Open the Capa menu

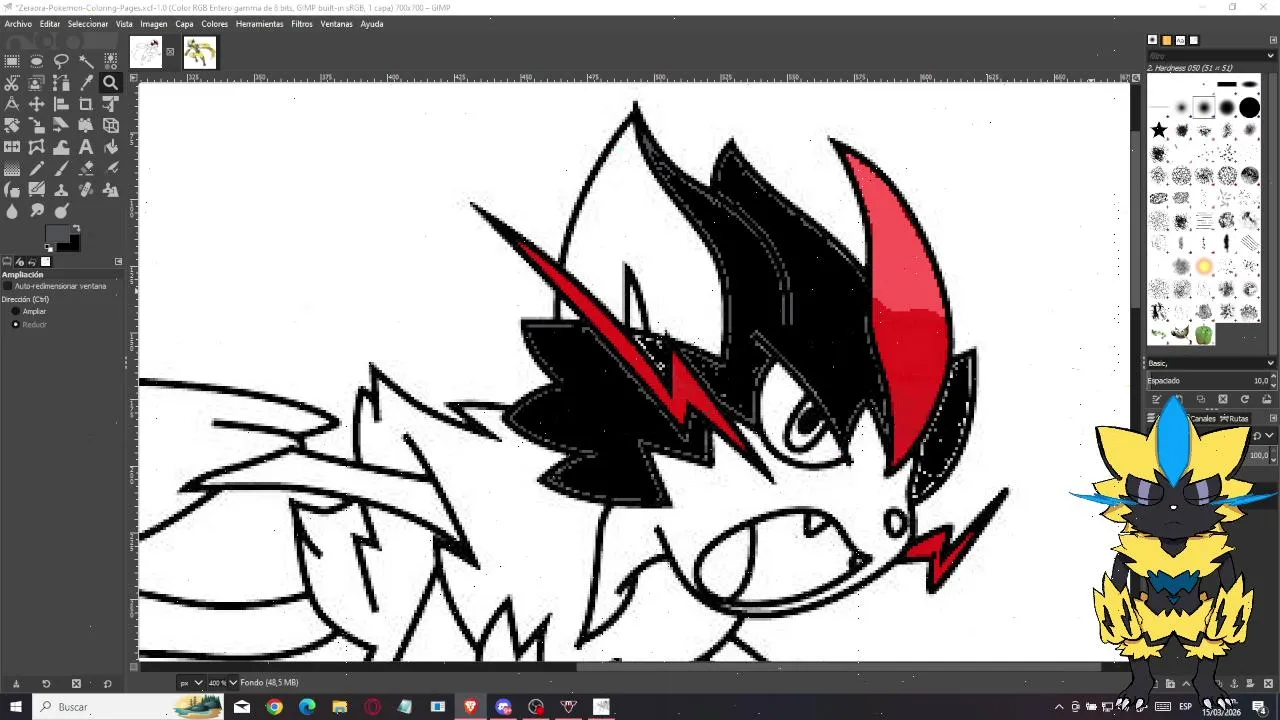(184, 24)
